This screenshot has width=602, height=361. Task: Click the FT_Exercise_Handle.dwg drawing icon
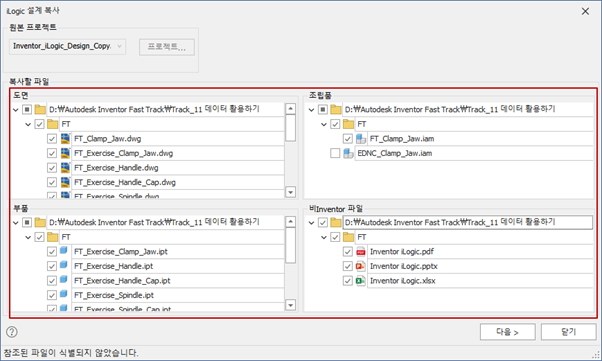click(65, 167)
